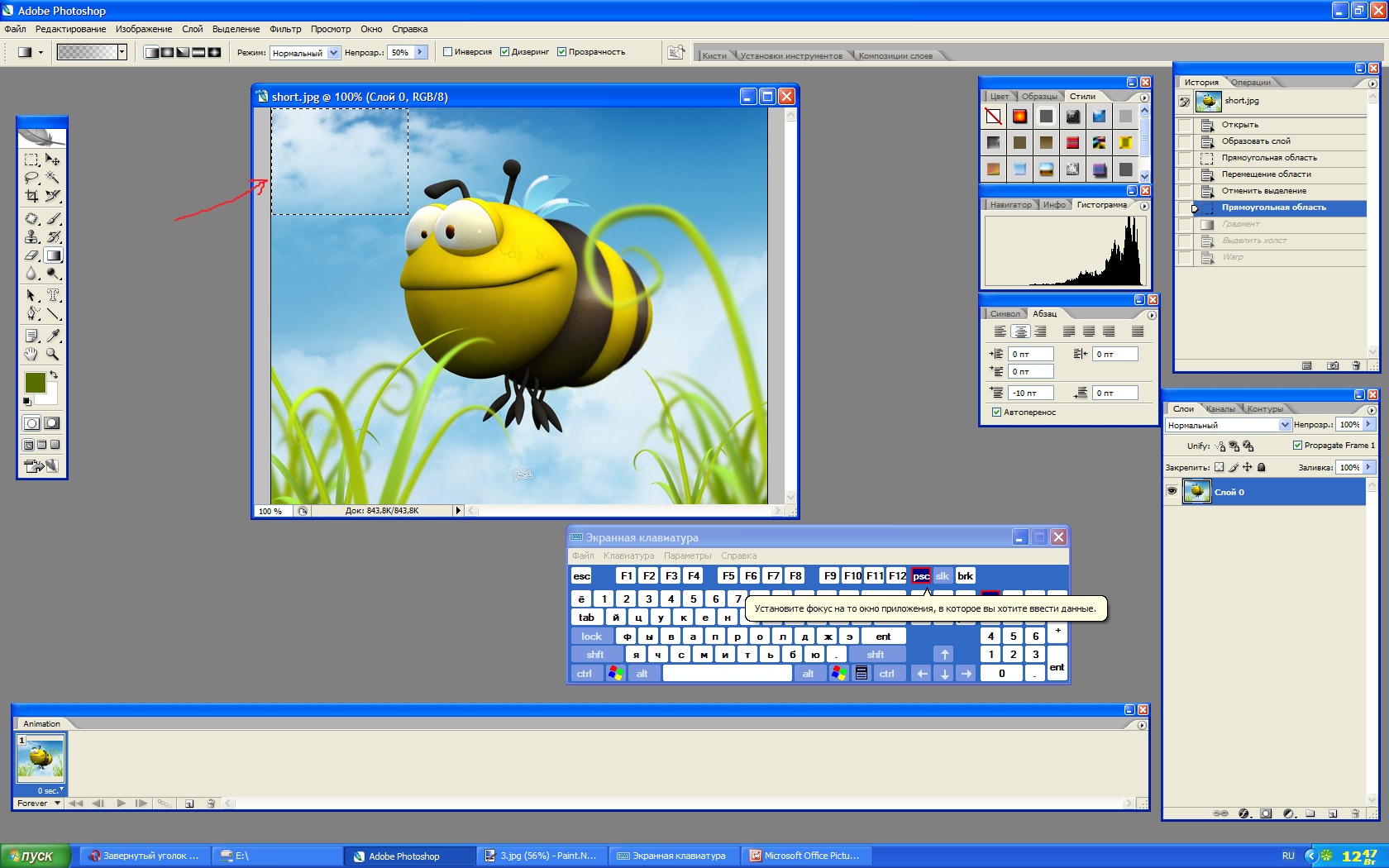
Task: Enable the Инверсия checkbox
Action: 447,52
